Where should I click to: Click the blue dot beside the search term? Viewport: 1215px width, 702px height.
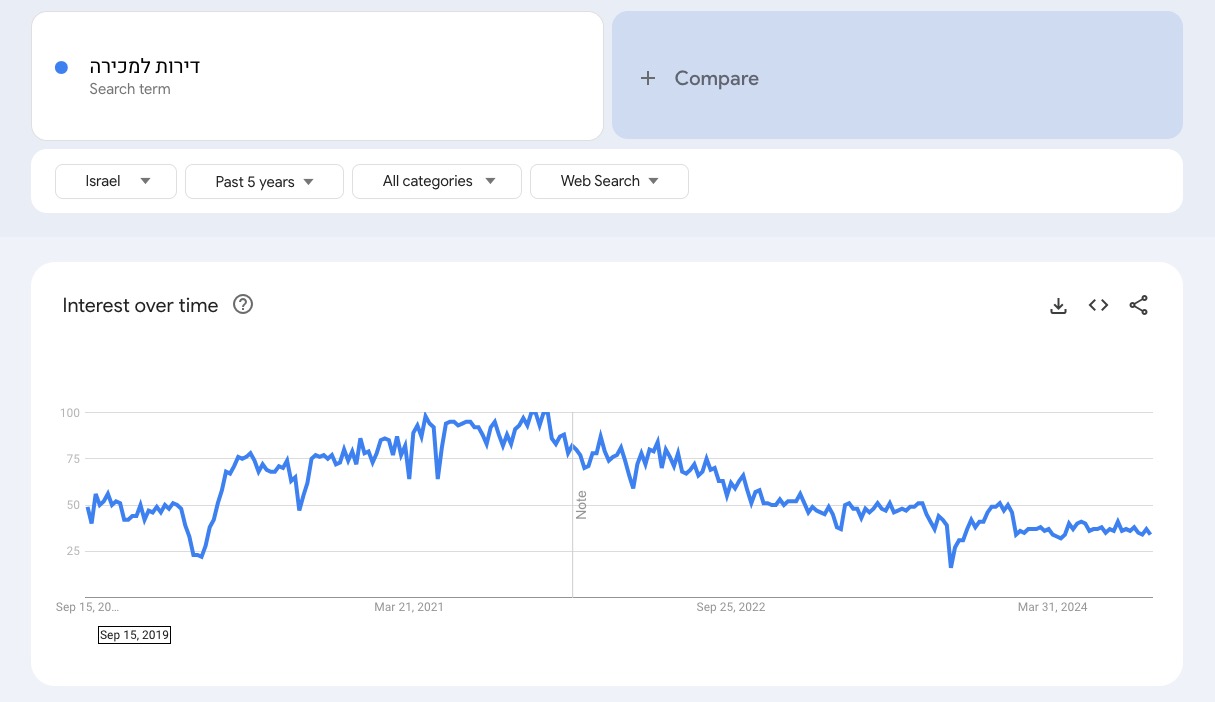point(61,67)
